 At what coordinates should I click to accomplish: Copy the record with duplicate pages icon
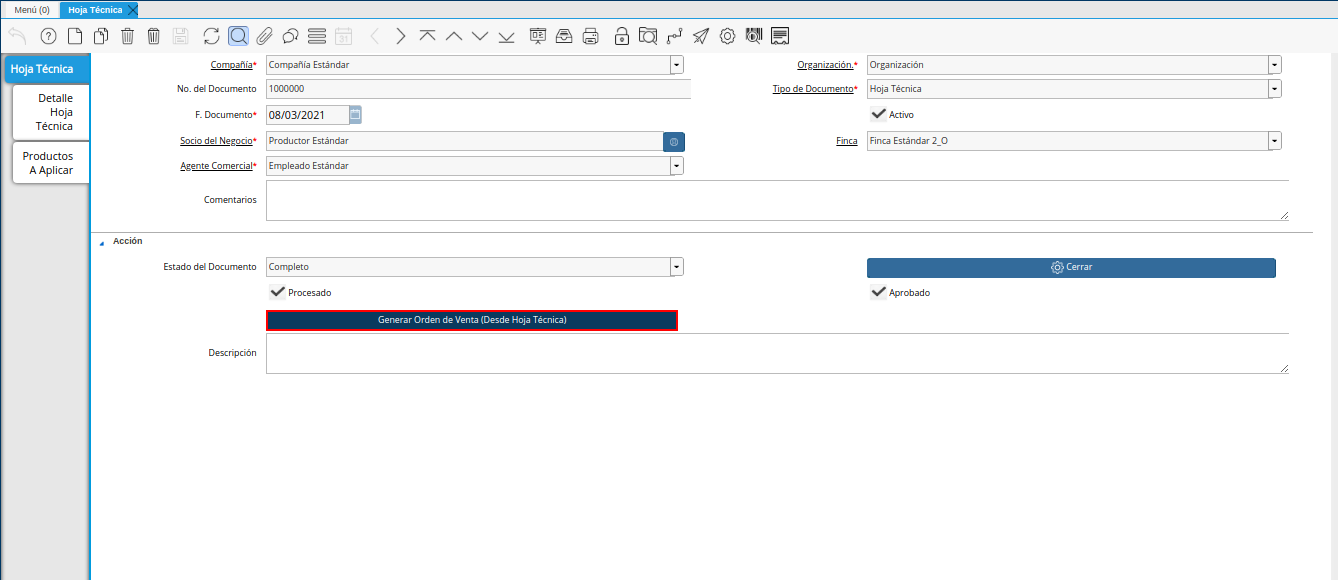101,37
